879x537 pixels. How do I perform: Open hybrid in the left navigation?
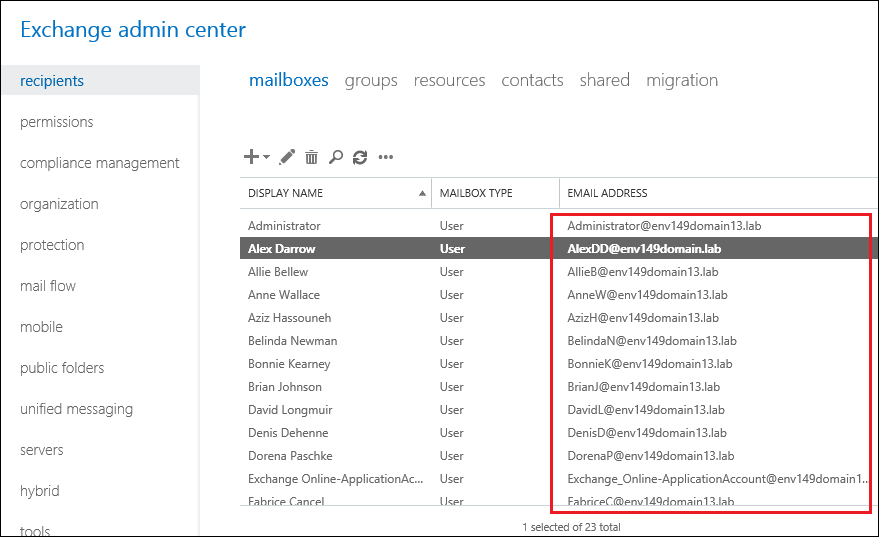click(40, 490)
